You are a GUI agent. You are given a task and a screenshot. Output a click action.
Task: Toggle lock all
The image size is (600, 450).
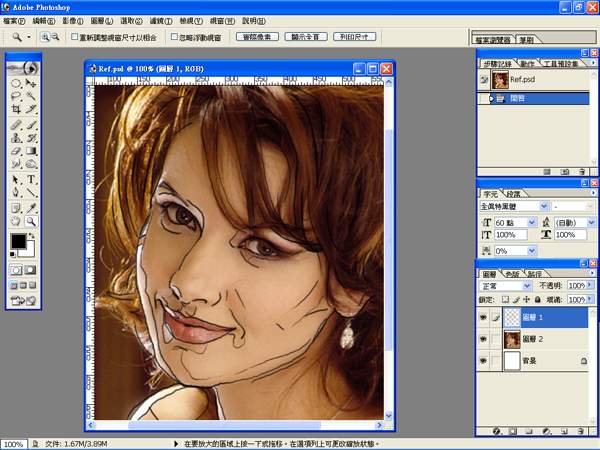[x=537, y=299]
